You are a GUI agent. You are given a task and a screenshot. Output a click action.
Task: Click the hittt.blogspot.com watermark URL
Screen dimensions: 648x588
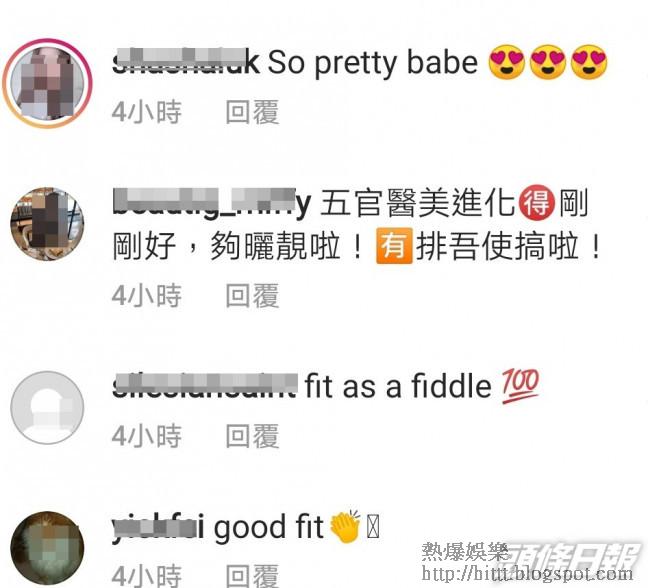click(527, 574)
